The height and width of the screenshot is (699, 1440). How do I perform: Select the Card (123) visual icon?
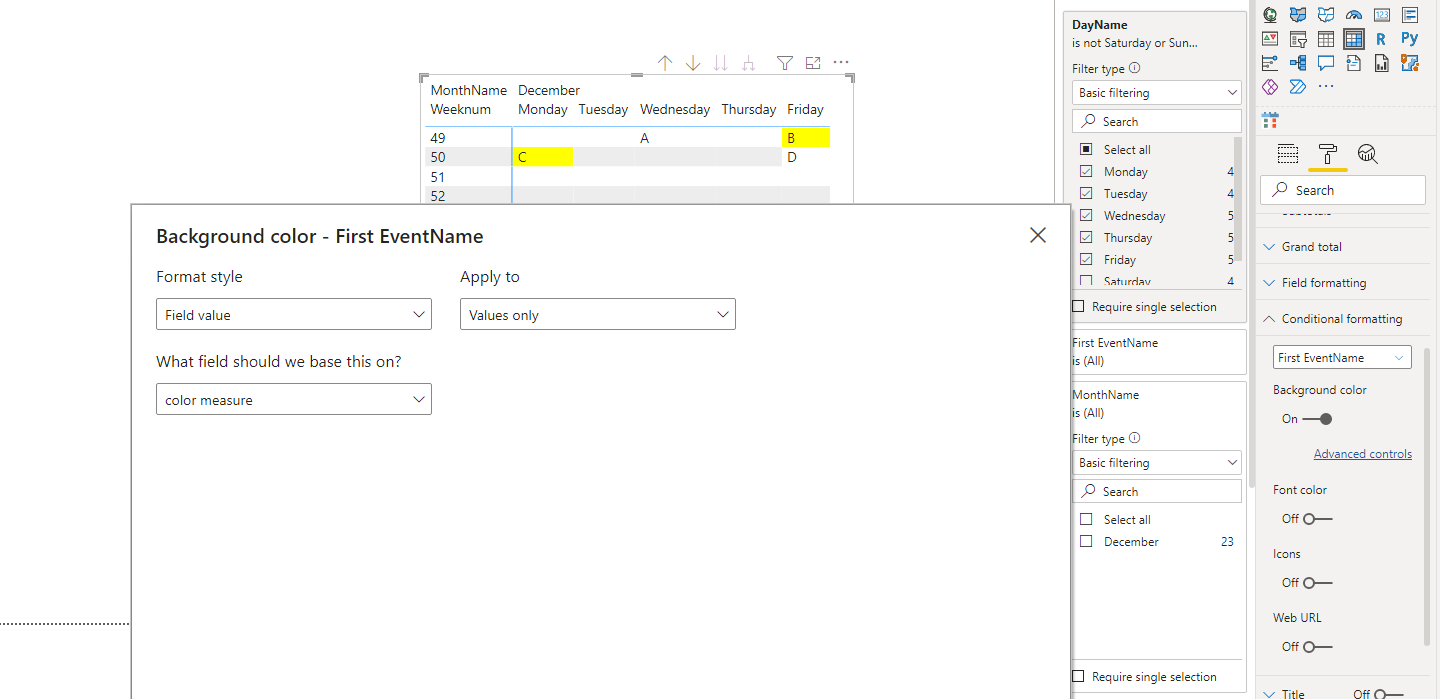pos(1382,14)
